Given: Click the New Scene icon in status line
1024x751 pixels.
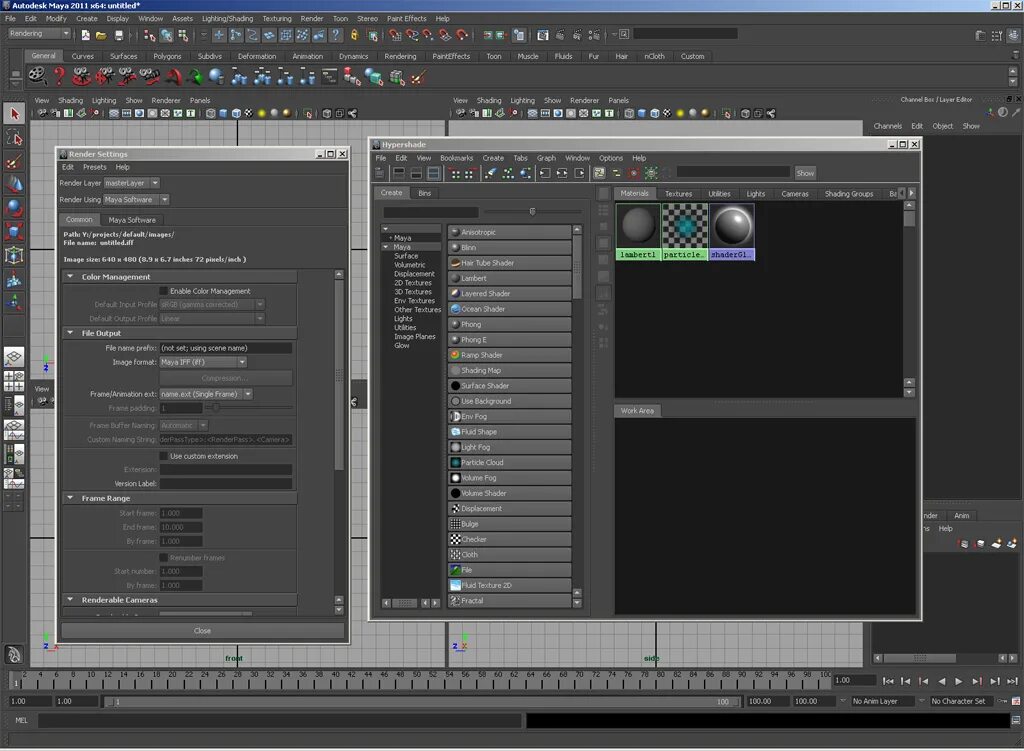Looking at the screenshot, I should tap(86, 35).
